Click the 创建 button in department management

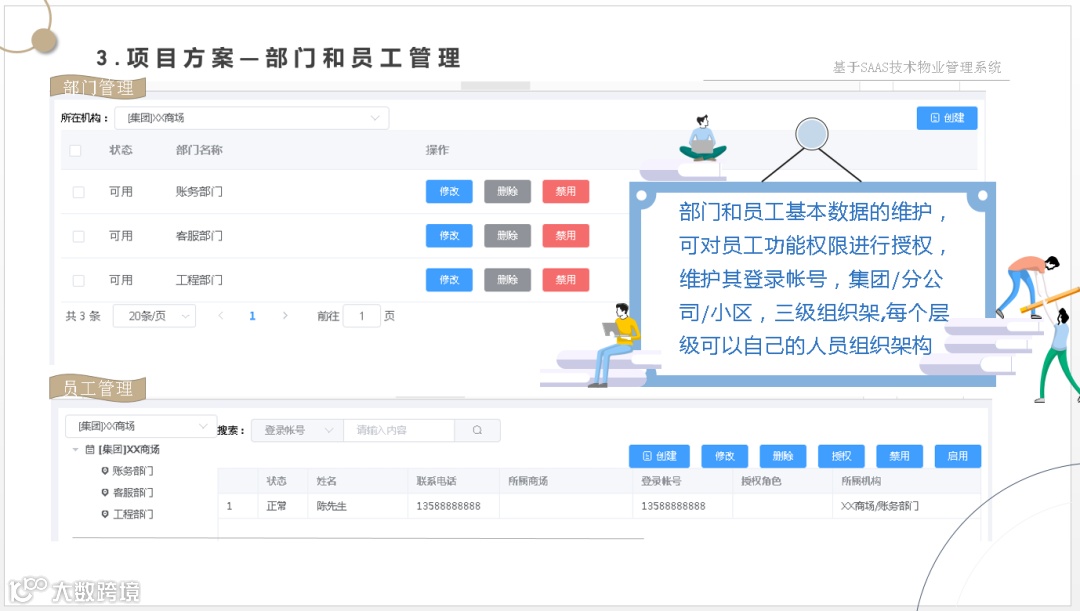946,118
